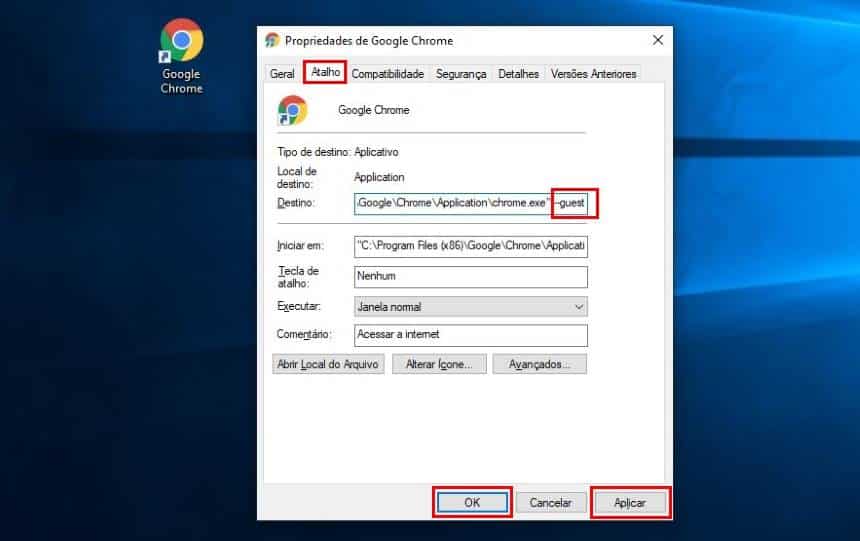Confirm with the OK button
Image resolution: width=860 pixels, height=541 pixels.
[x=472, y=503]
